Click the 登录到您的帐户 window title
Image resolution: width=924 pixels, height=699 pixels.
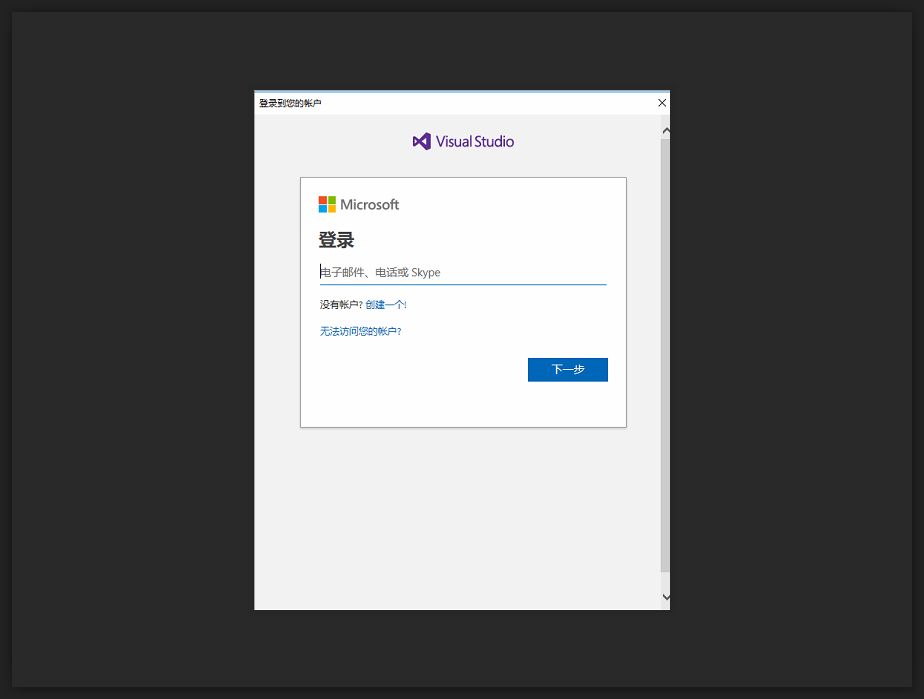(x=291, y=103)
